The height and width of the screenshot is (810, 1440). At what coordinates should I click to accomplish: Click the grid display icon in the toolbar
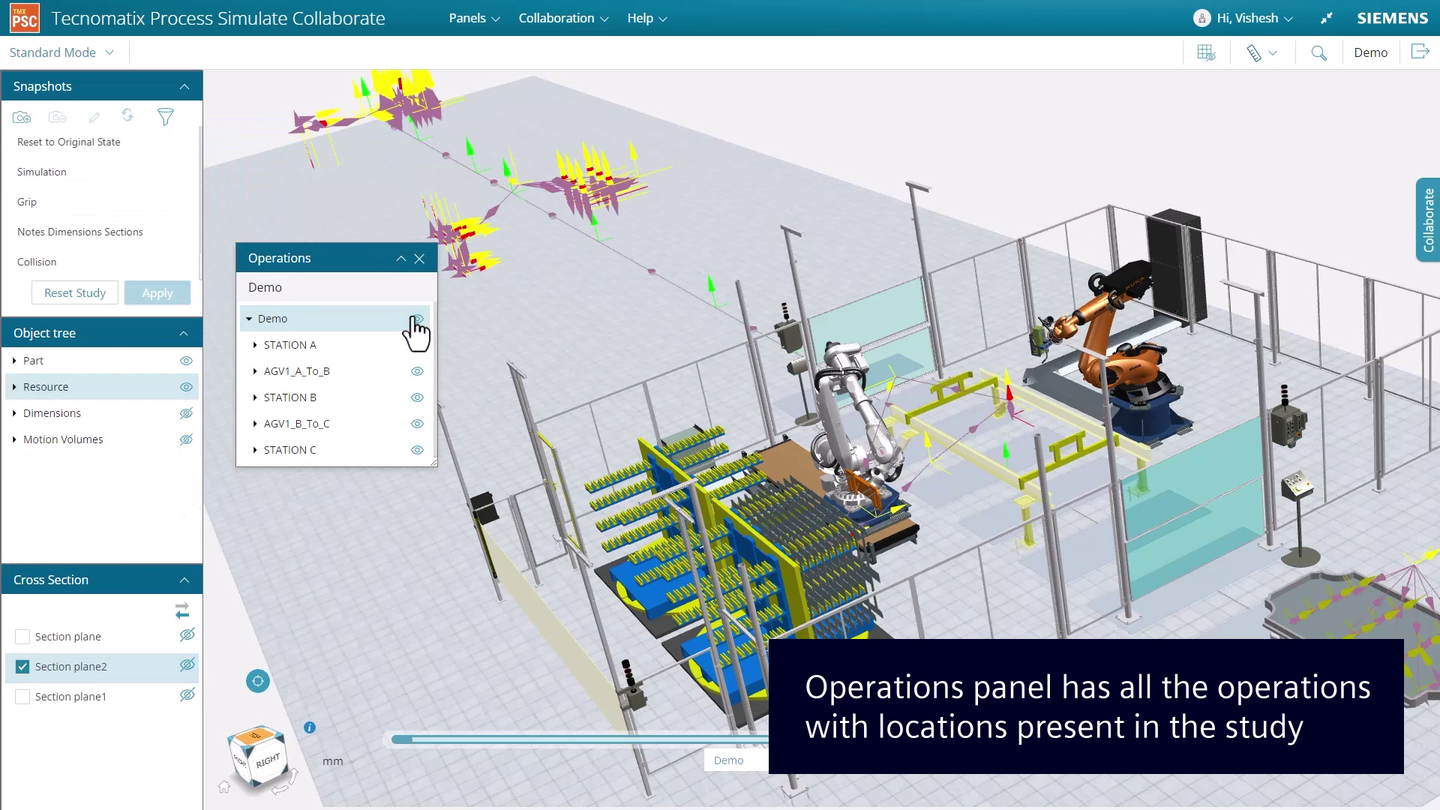(x=1205, y=52)
